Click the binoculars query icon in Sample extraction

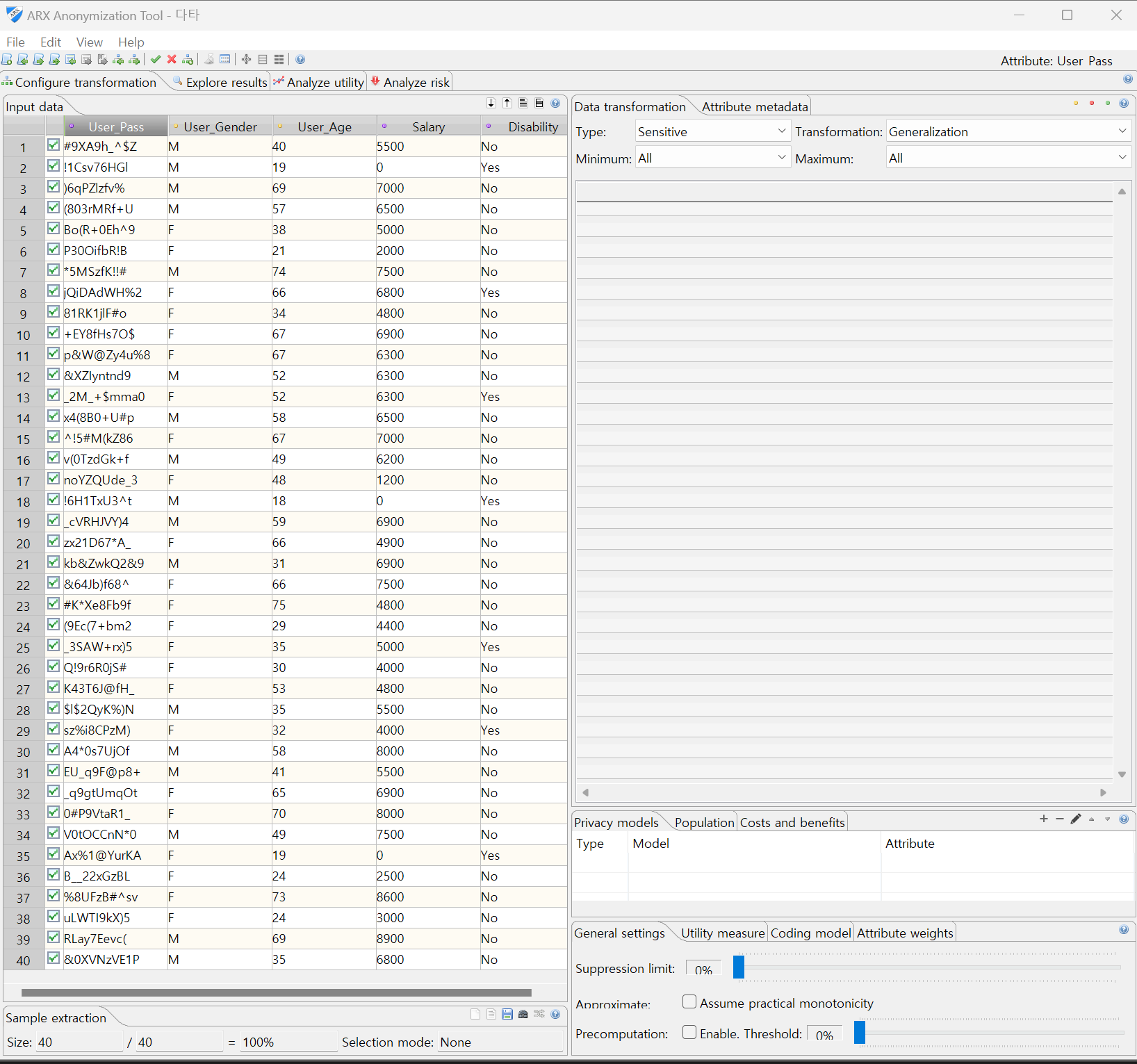point(523,1015)
